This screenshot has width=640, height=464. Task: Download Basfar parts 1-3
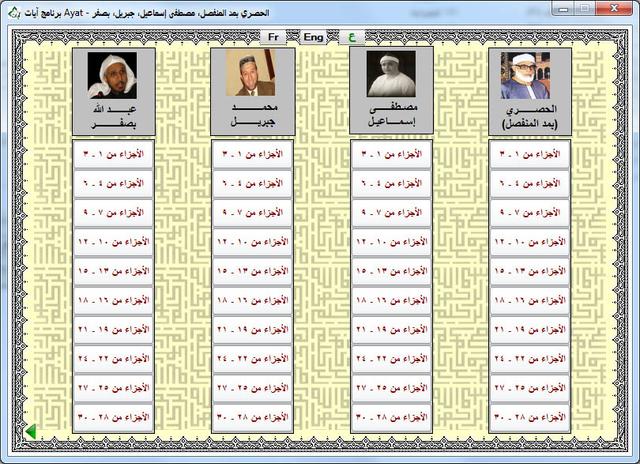point(113,154)
